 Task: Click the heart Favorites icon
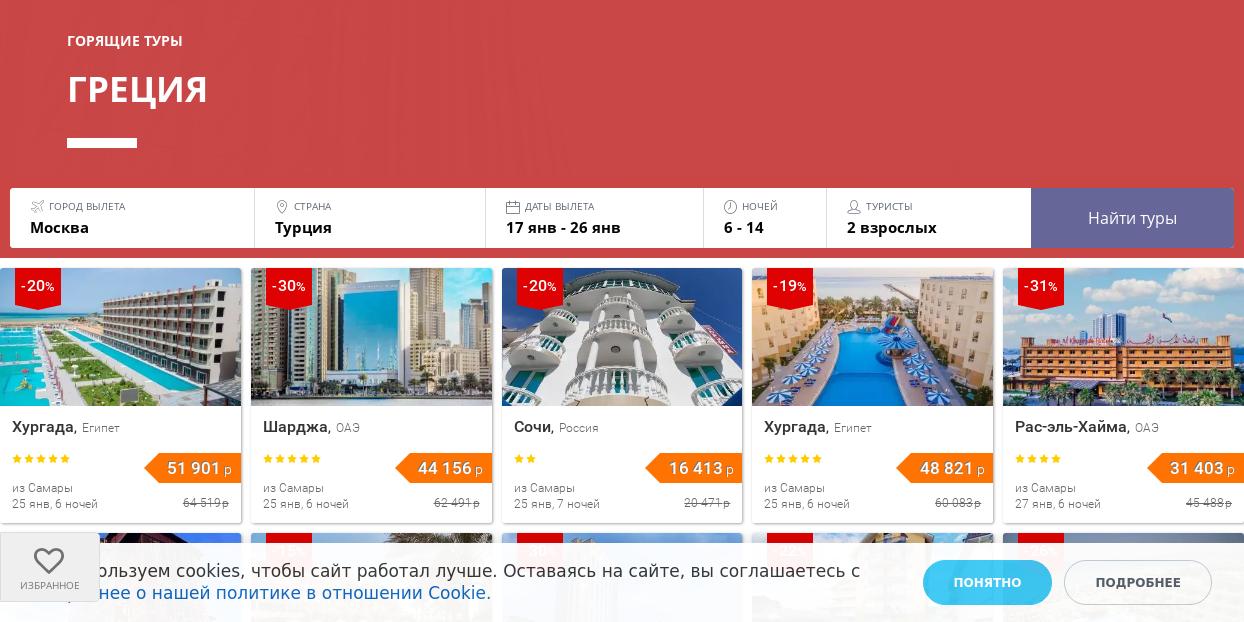[x=49, y=560]
